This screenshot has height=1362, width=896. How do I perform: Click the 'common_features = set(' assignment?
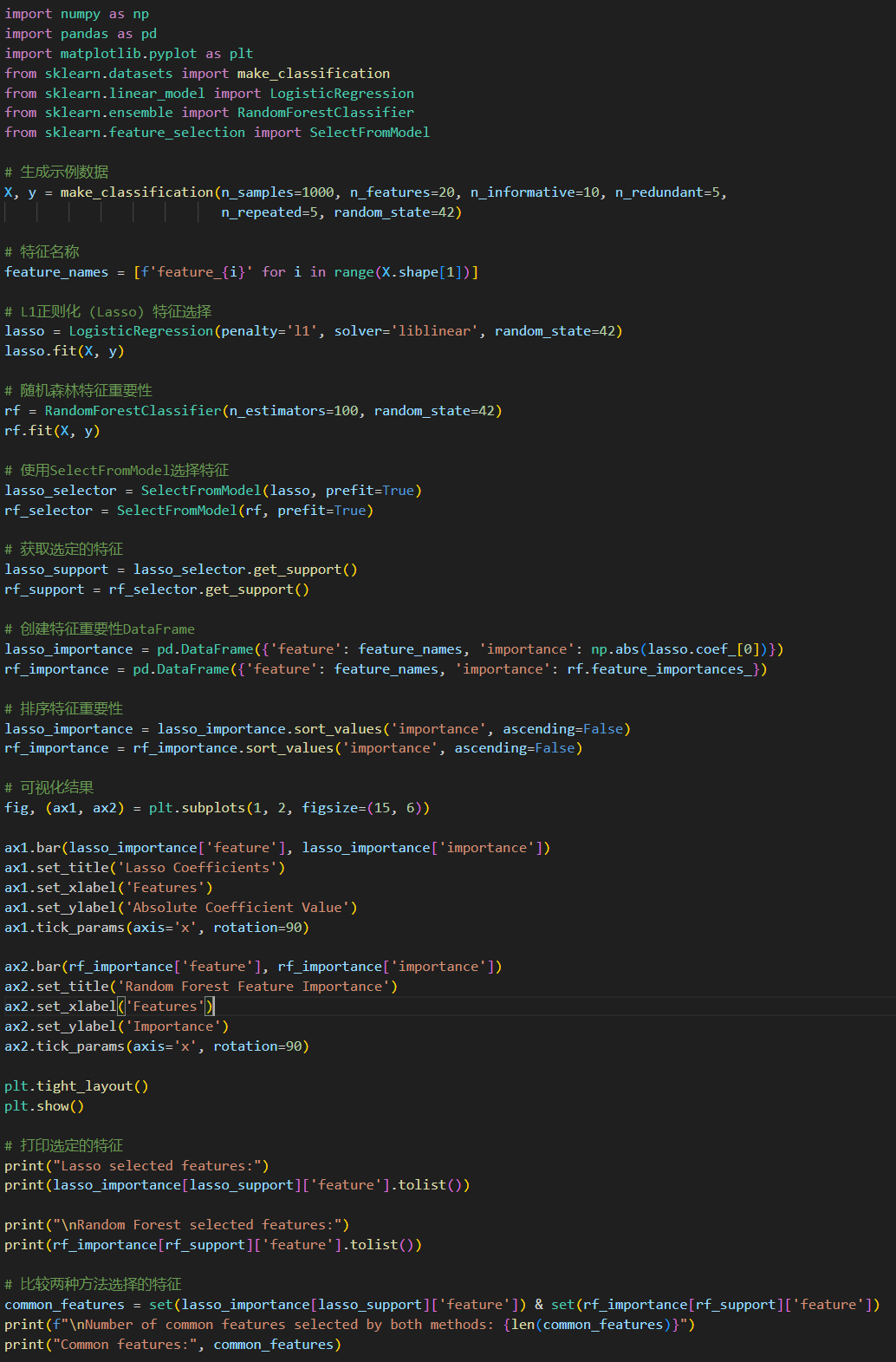[442, 1305]
